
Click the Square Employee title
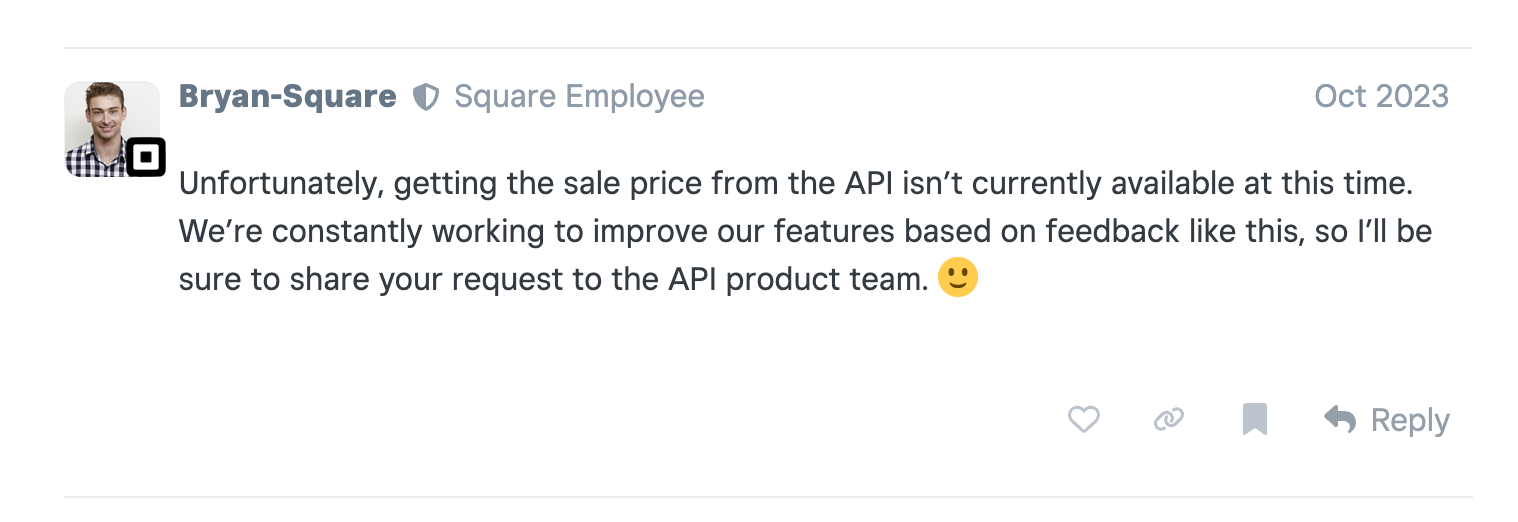pyautogui.click(x=579, y=97)
